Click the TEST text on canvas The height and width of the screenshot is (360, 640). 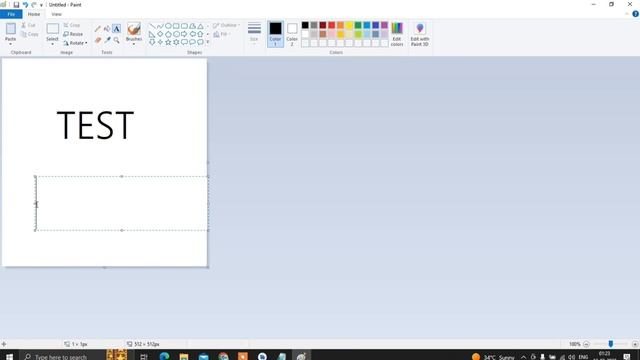[x=95, y=125]
